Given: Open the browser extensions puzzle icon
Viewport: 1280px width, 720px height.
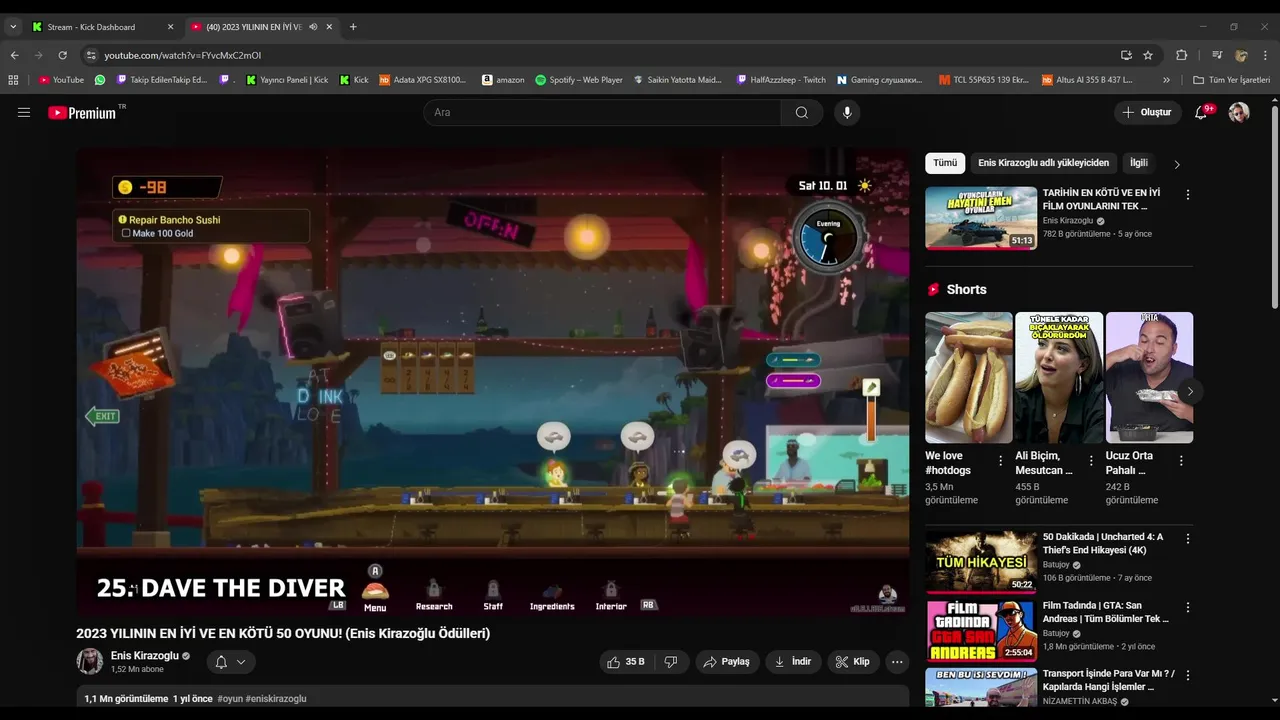Looking at the screenshot, I should (x=1181, y=55).
